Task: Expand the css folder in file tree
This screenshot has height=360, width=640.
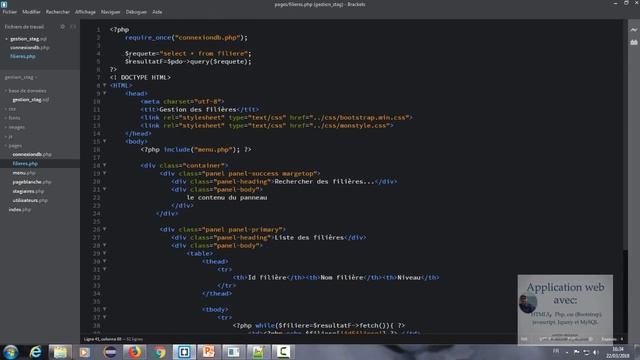Action: (x=11, y=109)
